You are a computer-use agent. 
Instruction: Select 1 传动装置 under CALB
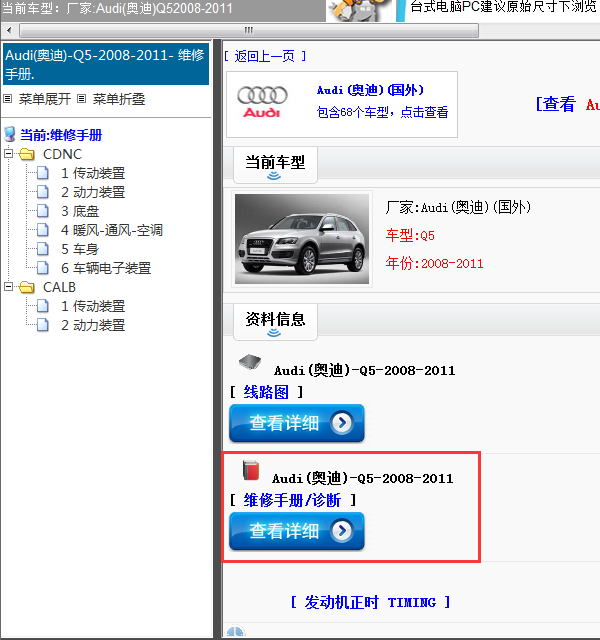click(x=93, y=306)
